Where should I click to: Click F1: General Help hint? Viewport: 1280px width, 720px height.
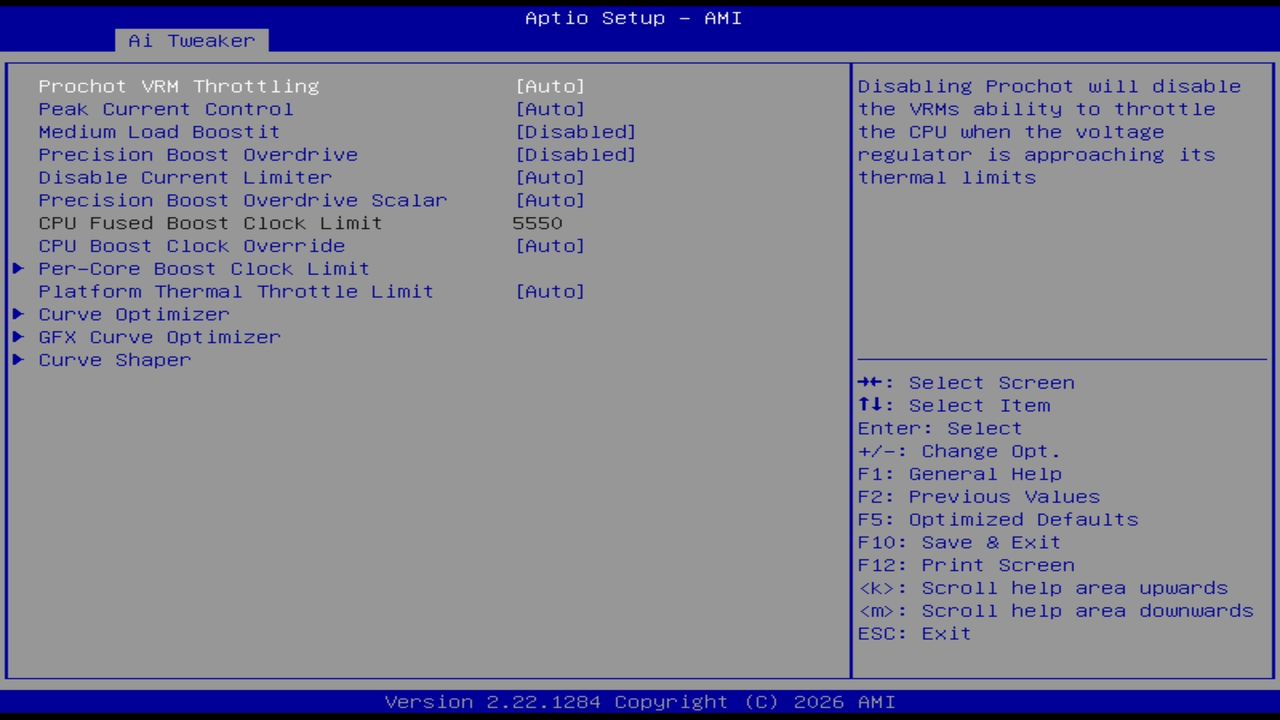(960, 475)
